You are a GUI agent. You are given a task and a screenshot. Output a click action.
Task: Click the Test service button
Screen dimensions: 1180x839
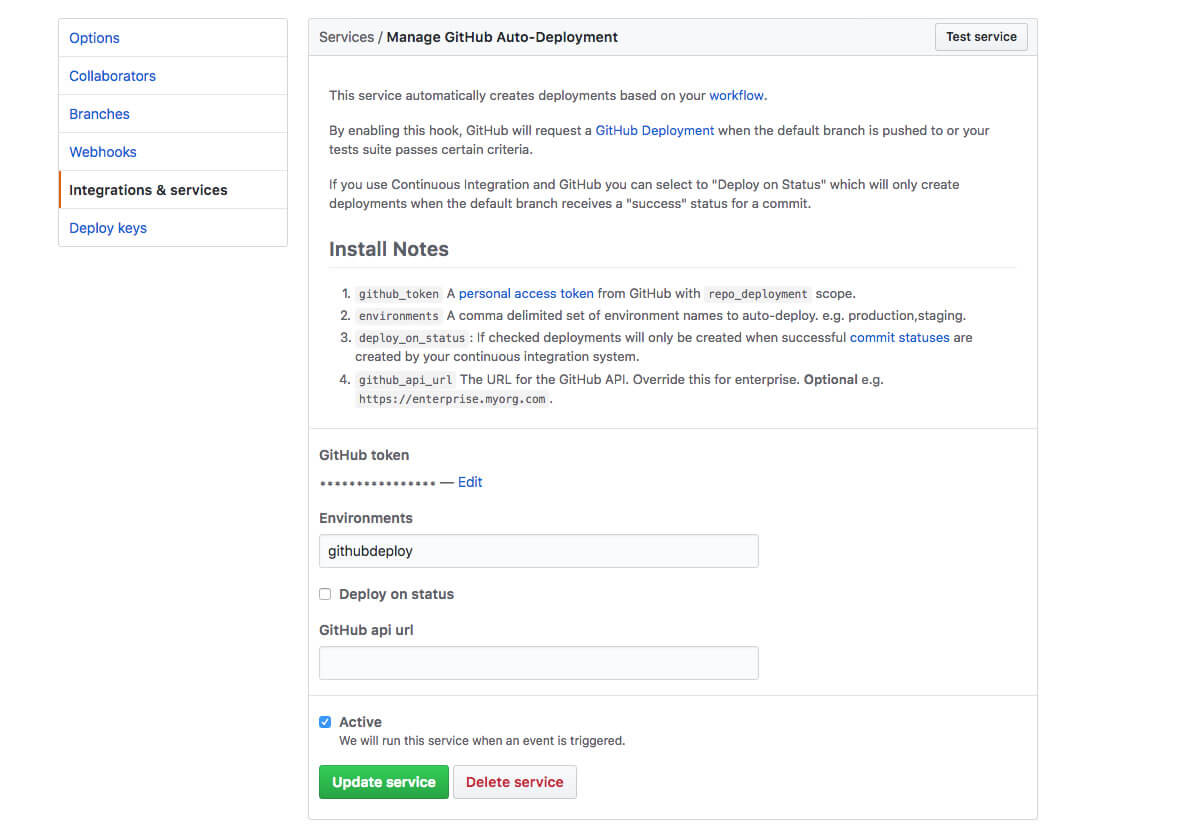(x=981, y=37)
